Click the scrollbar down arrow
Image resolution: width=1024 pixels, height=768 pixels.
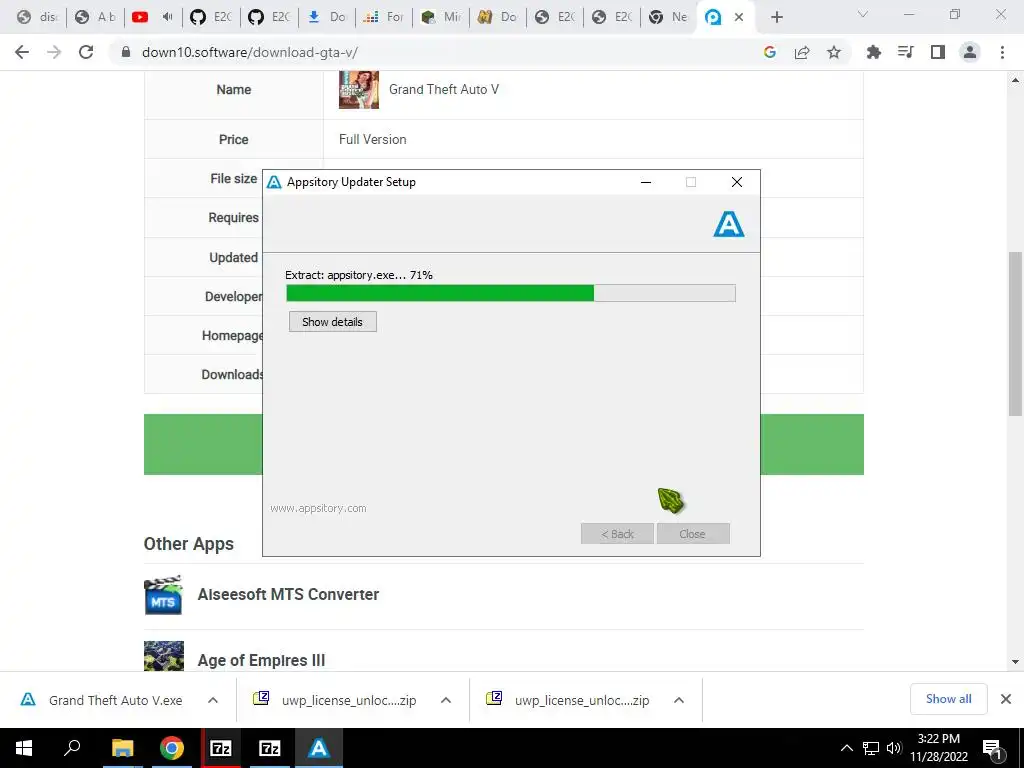point(1015,662)
